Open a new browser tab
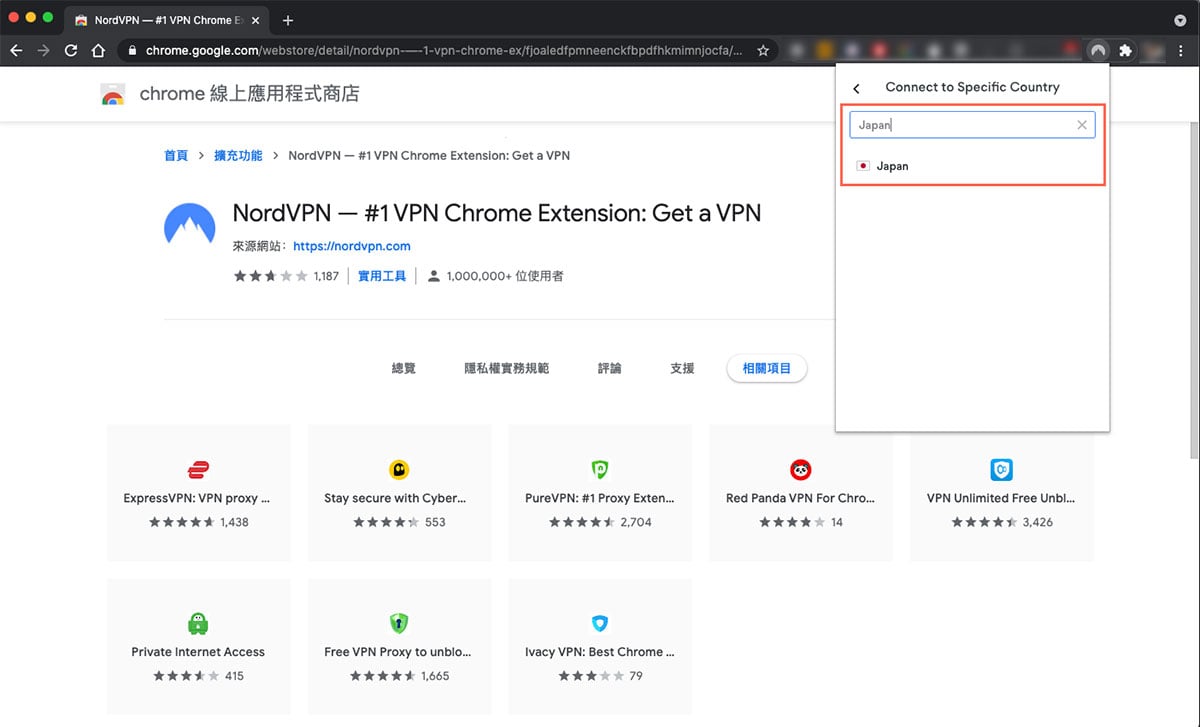The width and height of the screenshot is (1200, 727). (x=288, y=20)
